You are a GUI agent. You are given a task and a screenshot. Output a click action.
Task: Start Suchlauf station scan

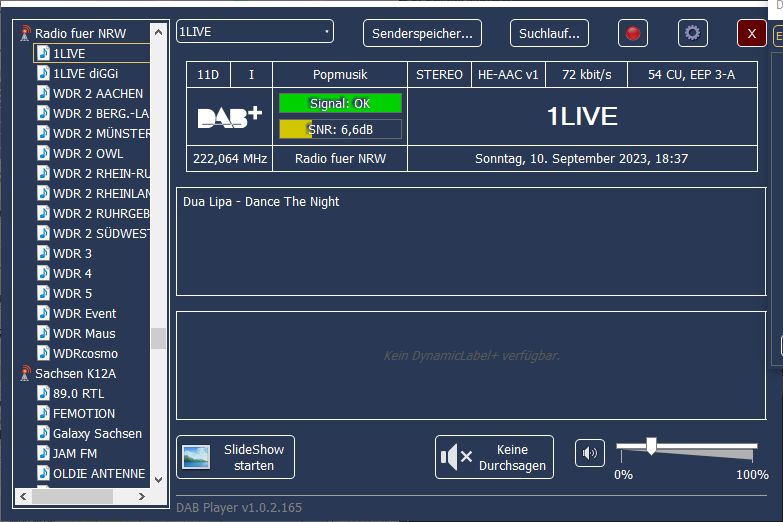549,33
